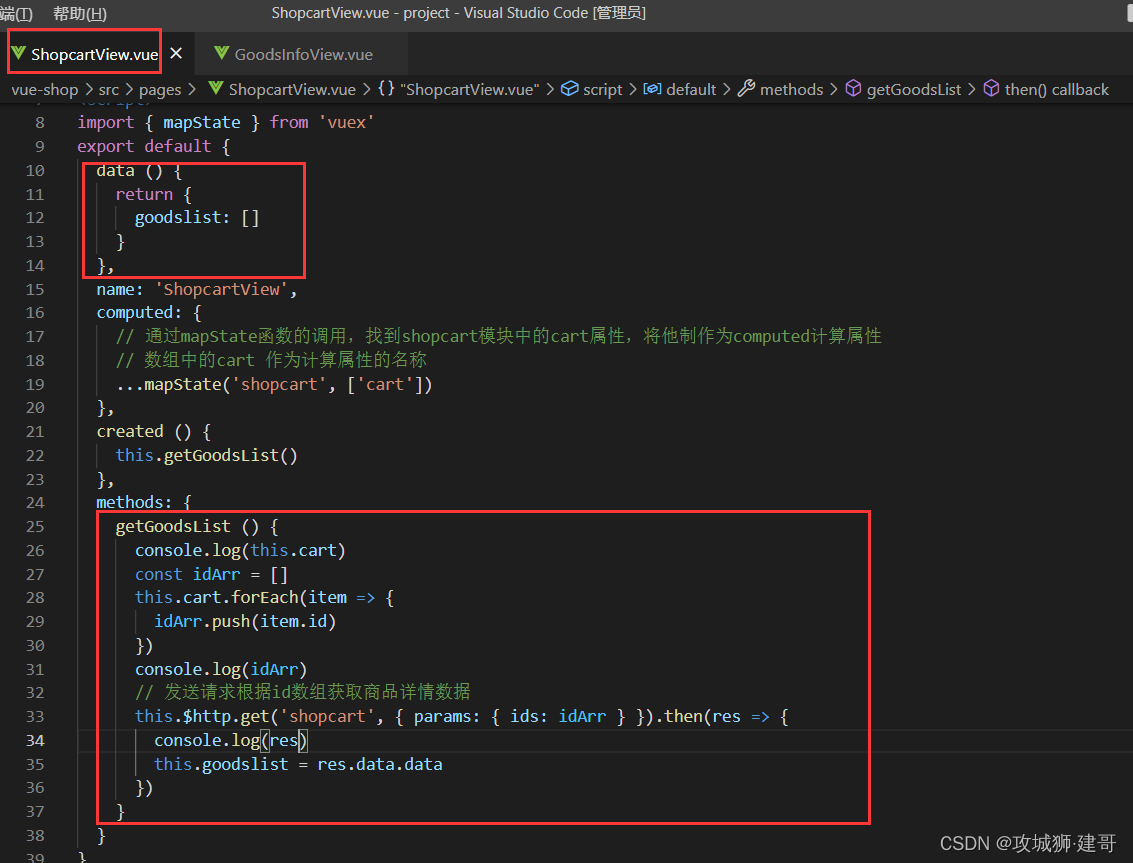Click "this.getGoodsList()" on line 22
The image size is (1133, 863).
pos(207,455)
